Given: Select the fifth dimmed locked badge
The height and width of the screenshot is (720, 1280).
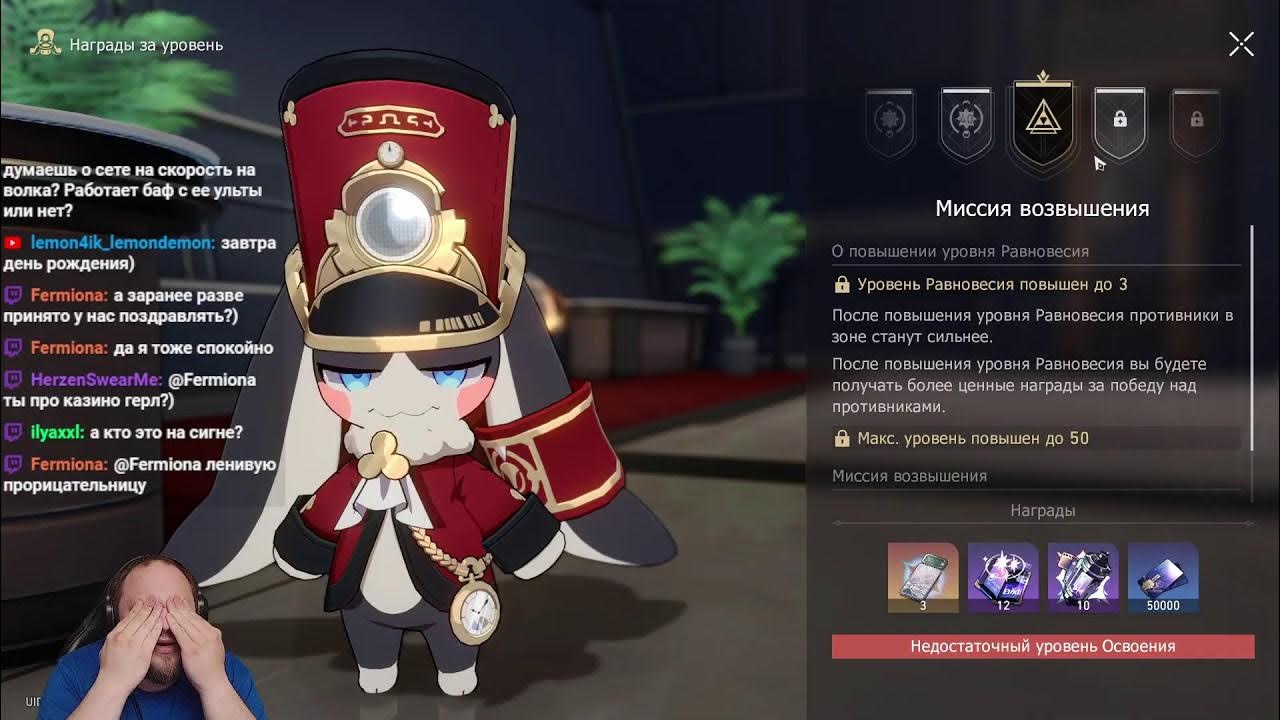Looking at the screenshot, I should pyautogui.click(x=1196, y=122).
